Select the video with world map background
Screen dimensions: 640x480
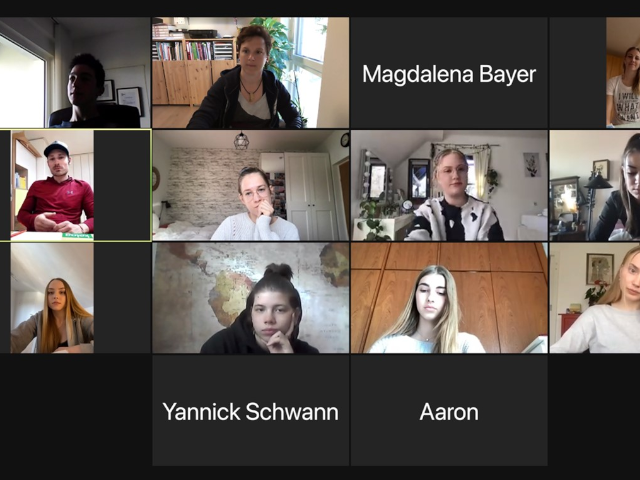tap(251, 298)
